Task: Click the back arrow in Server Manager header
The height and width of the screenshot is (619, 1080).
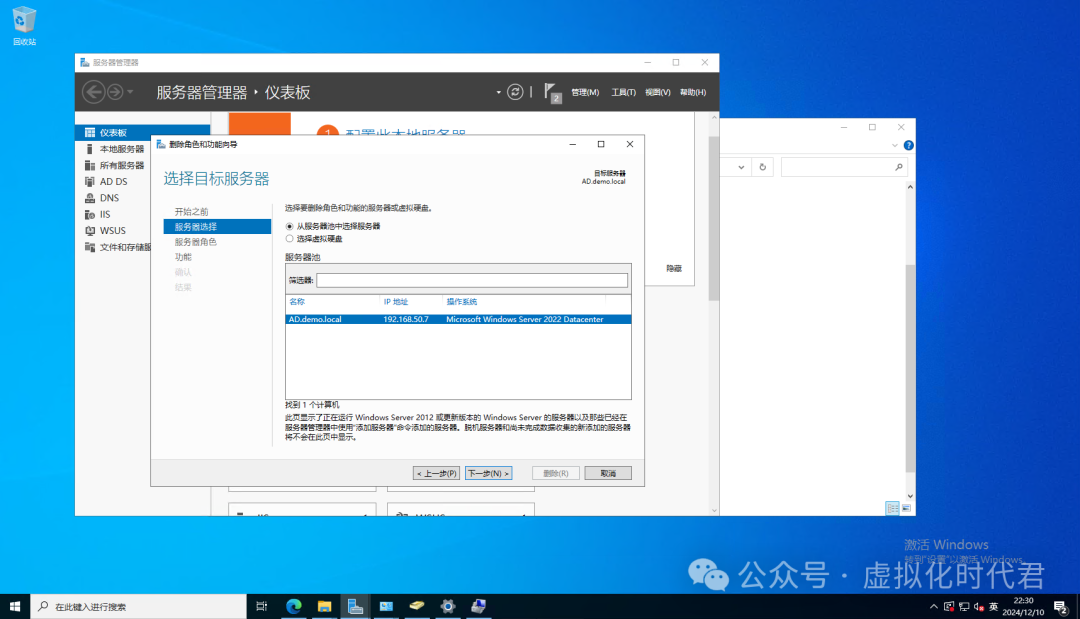Action: [94, 92]
